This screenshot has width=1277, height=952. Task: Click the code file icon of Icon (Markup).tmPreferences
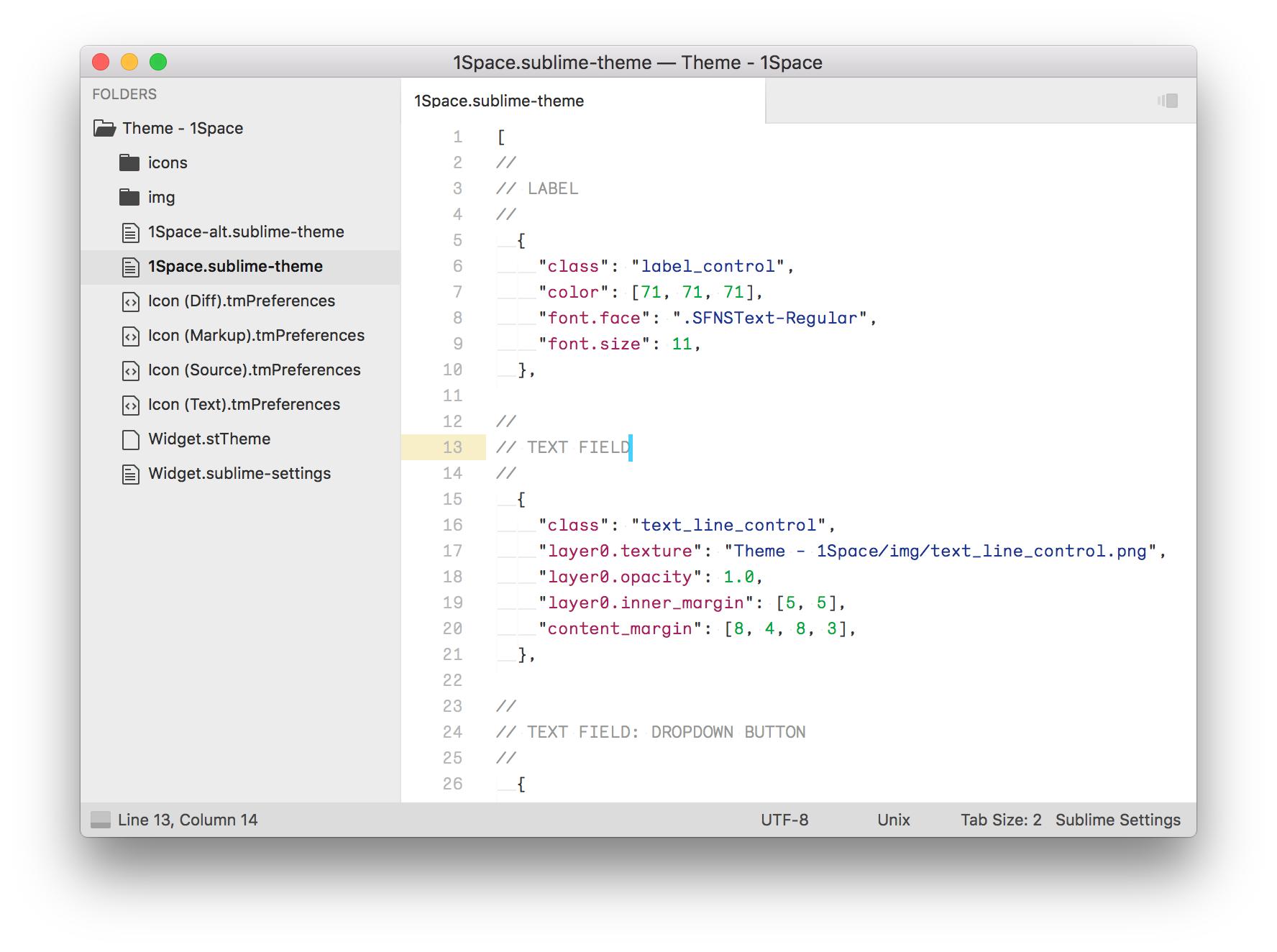pyautogui.click(x=130, y=336)
